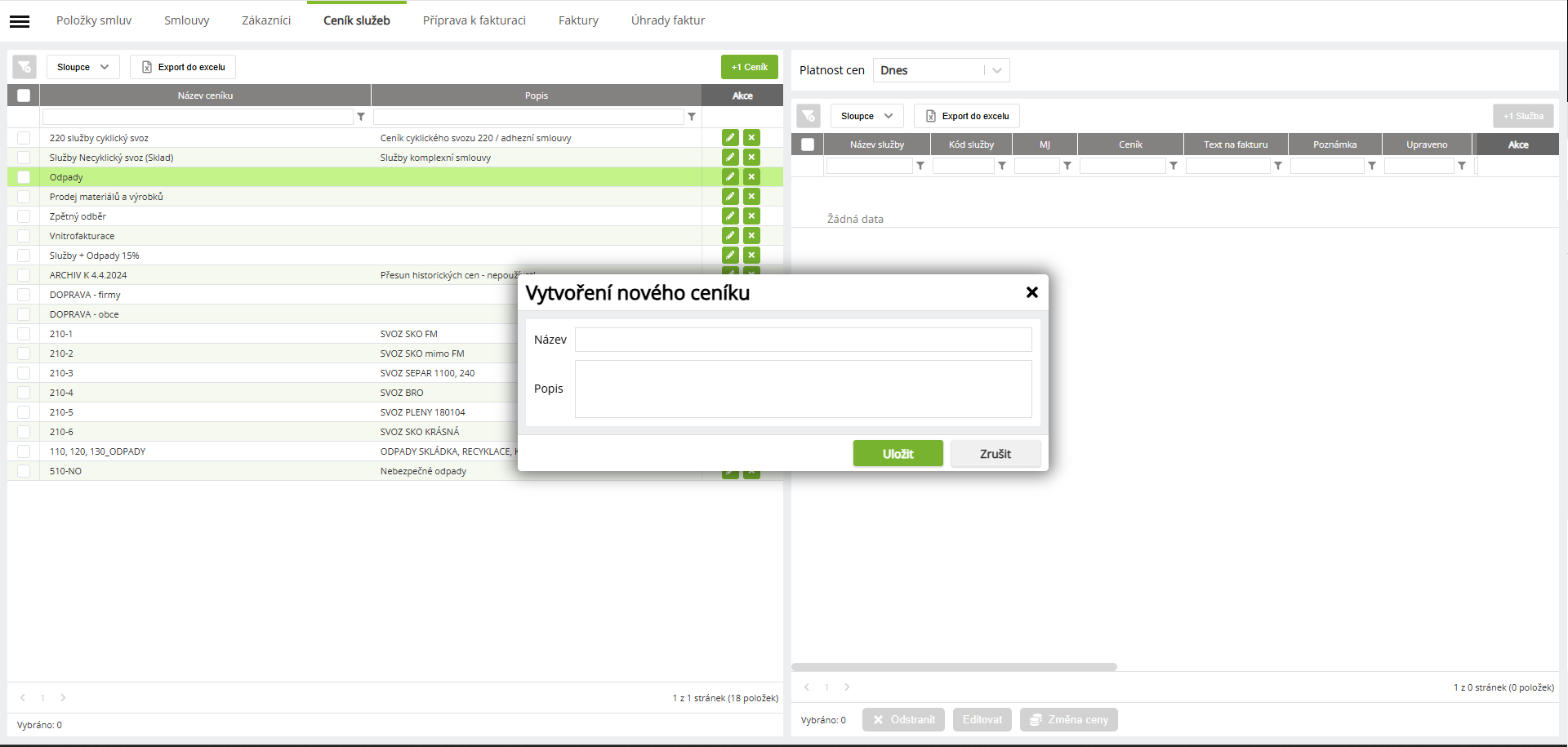Viewport: 1568px width, 747px height.
Task: Select the 'DOPRAVA - obce' row text
Action: [x=84, y=314]
